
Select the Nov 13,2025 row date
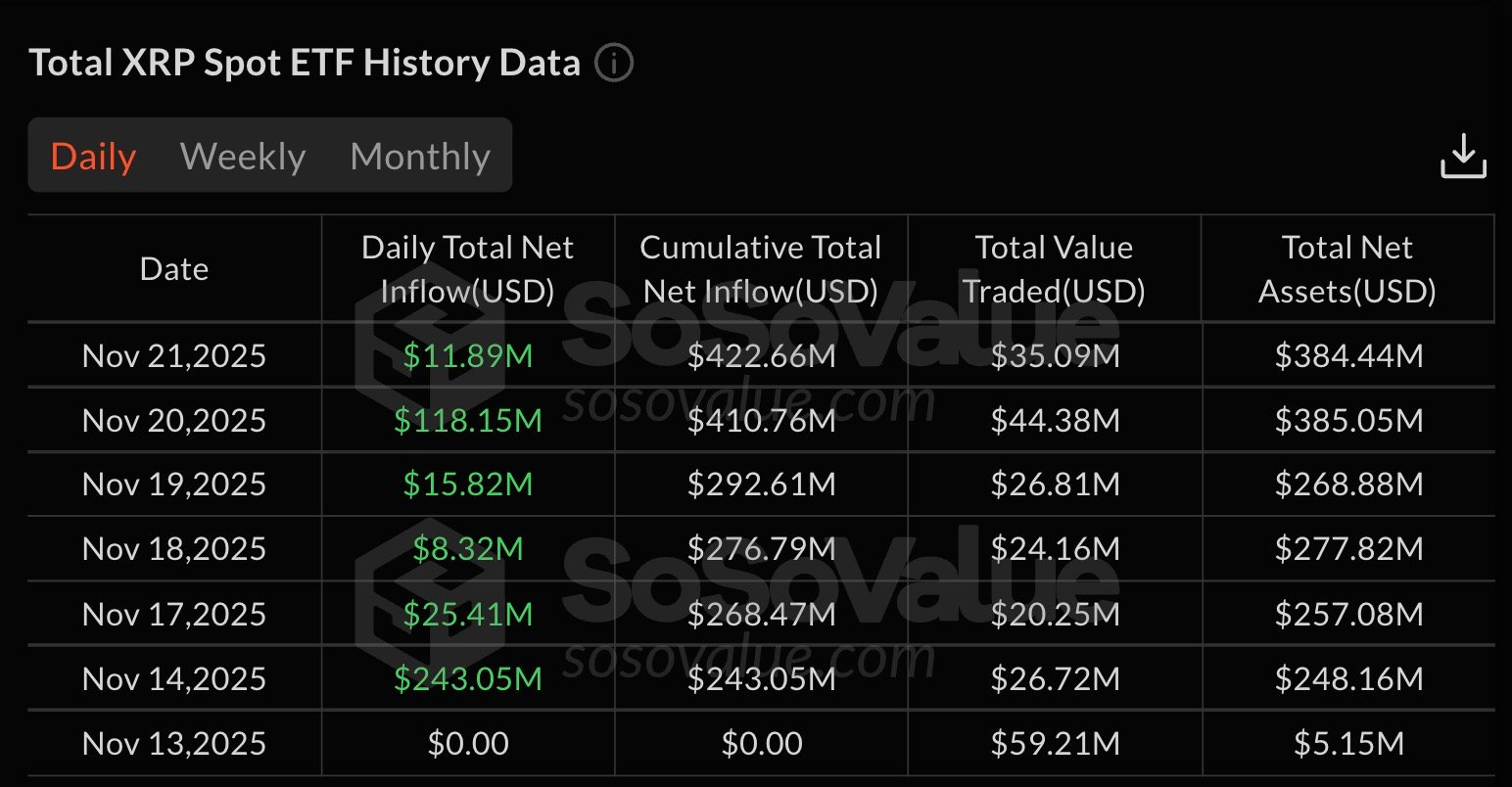tap(174, 743)
